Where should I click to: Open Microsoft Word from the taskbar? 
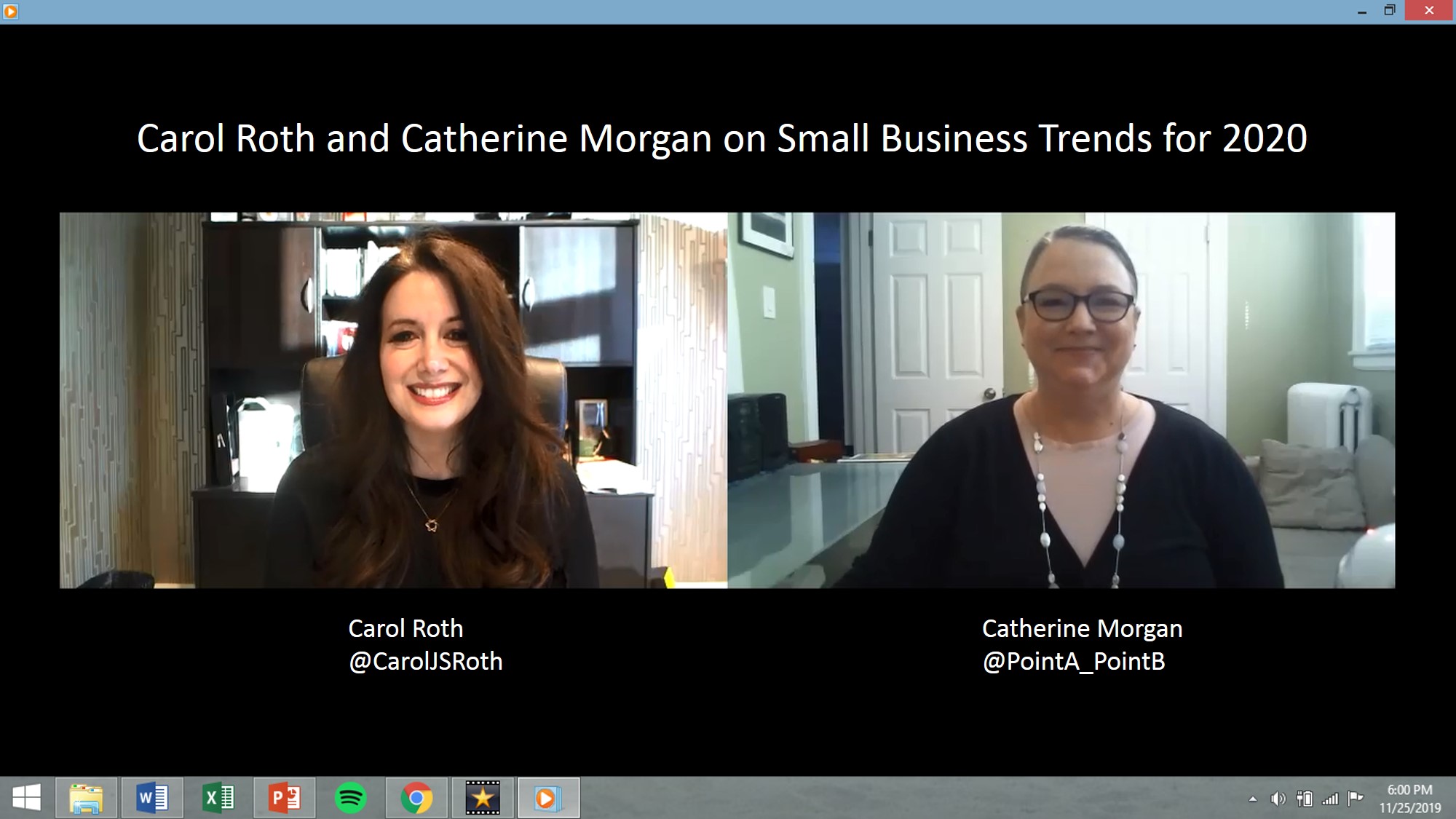[x=154, y=799]
